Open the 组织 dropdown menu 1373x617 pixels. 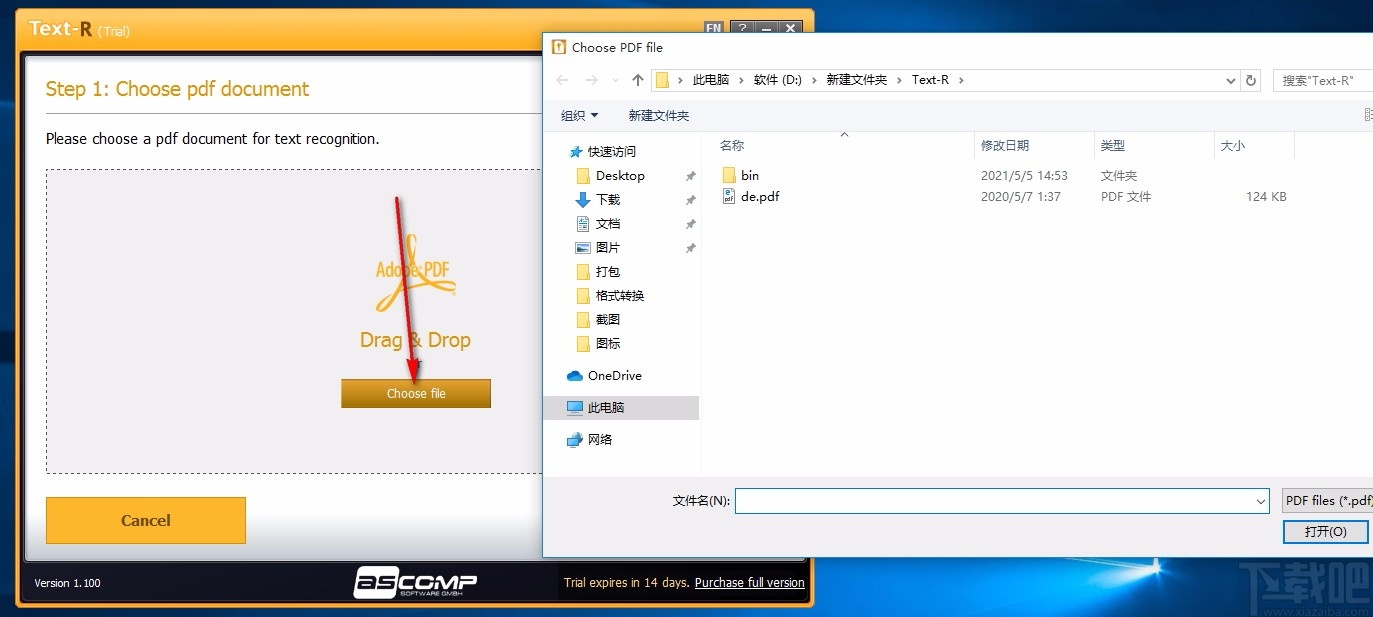click(x=580, y=115)
